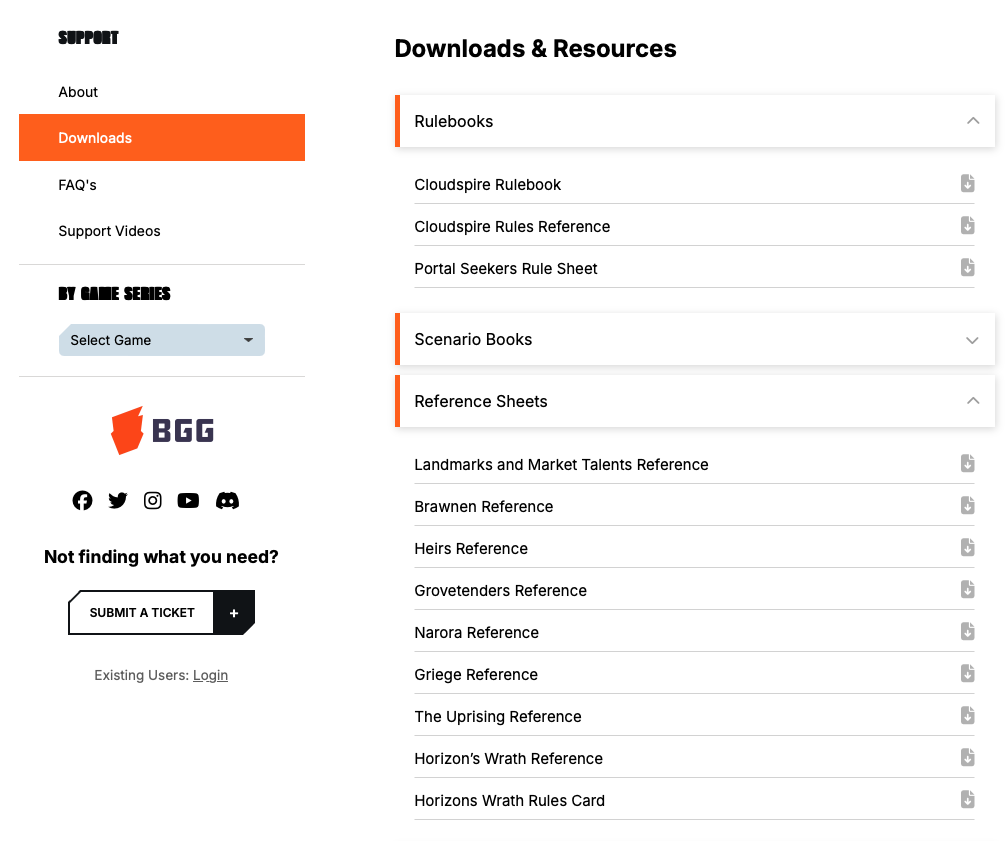Download icon for Landmarks and Market Talents Reference
The image size is (1008, 841).
[x=968, y=463]
